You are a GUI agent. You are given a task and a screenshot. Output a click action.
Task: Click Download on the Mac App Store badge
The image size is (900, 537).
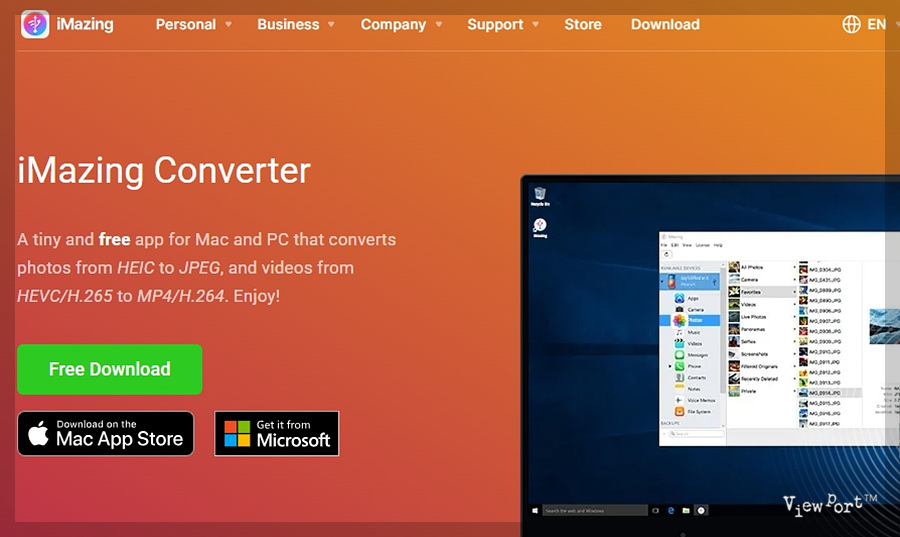click(106, 433)
